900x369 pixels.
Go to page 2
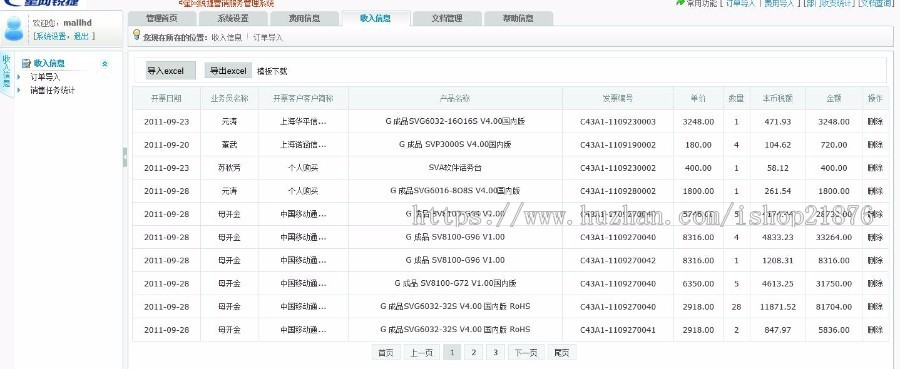tap(473, 352)
